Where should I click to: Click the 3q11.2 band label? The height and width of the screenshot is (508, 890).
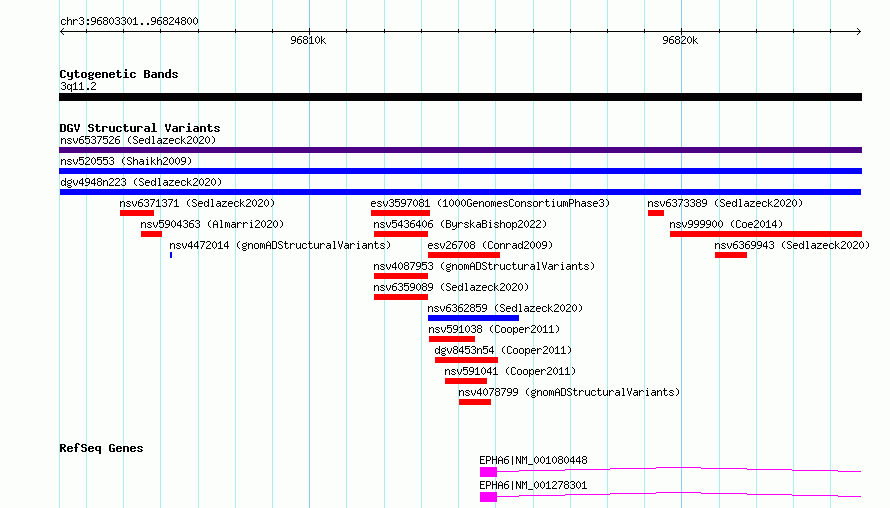click(78, 86)
